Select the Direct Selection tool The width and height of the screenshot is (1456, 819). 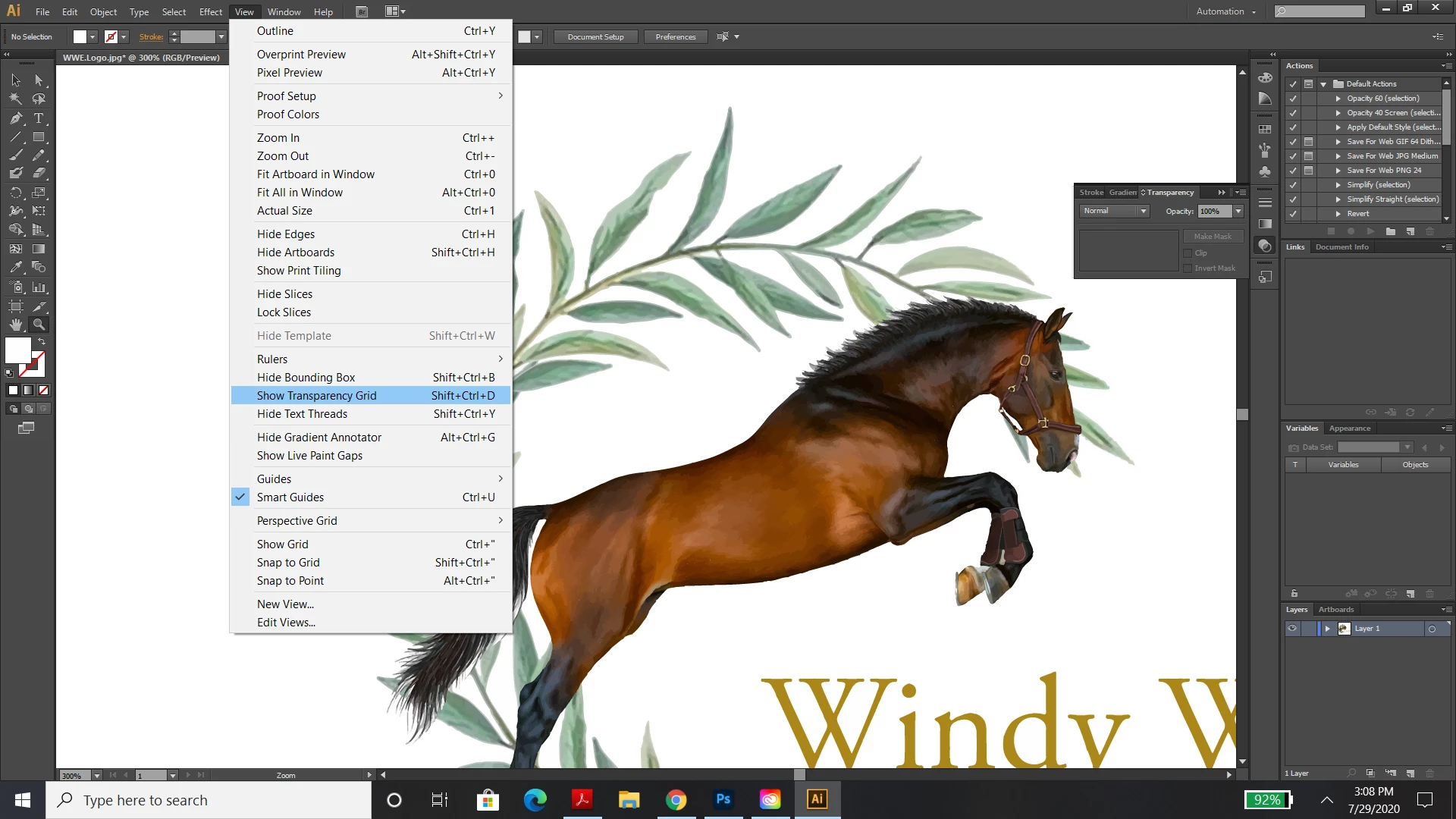pos(39,80)
